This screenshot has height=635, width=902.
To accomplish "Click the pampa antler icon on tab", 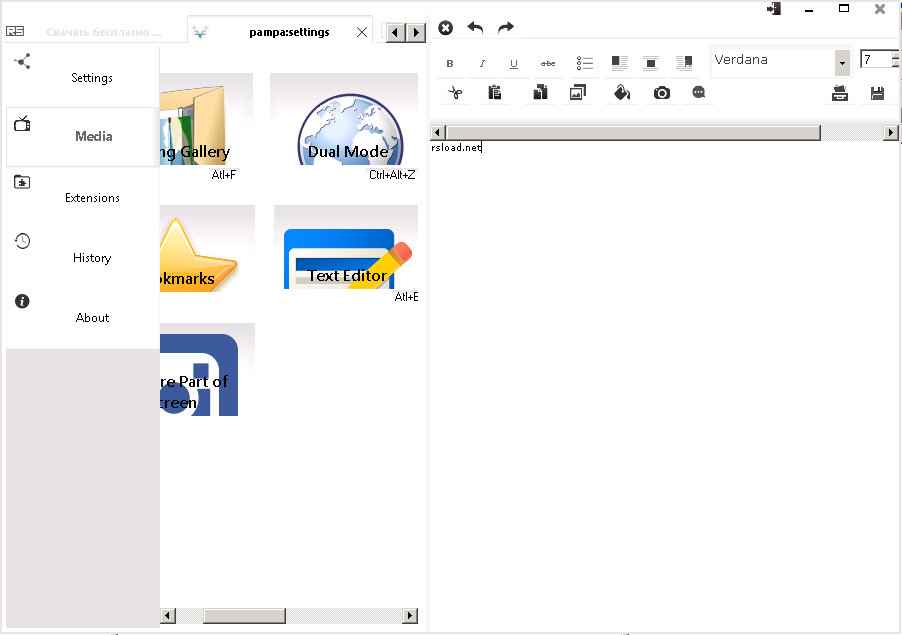I will click(x=200, y=32).
